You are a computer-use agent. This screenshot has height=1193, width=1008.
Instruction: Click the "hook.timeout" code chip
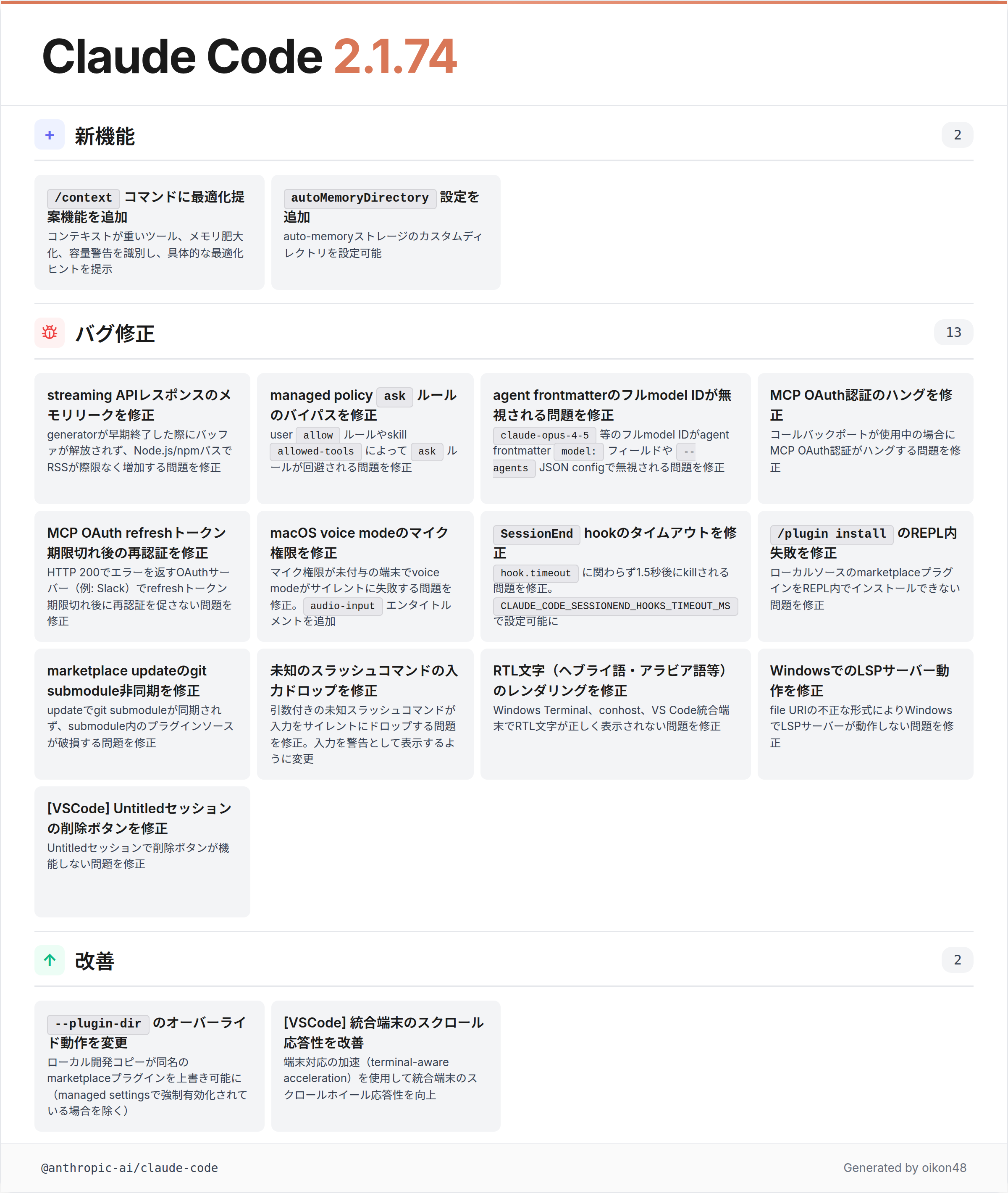(x=535, y=573)
